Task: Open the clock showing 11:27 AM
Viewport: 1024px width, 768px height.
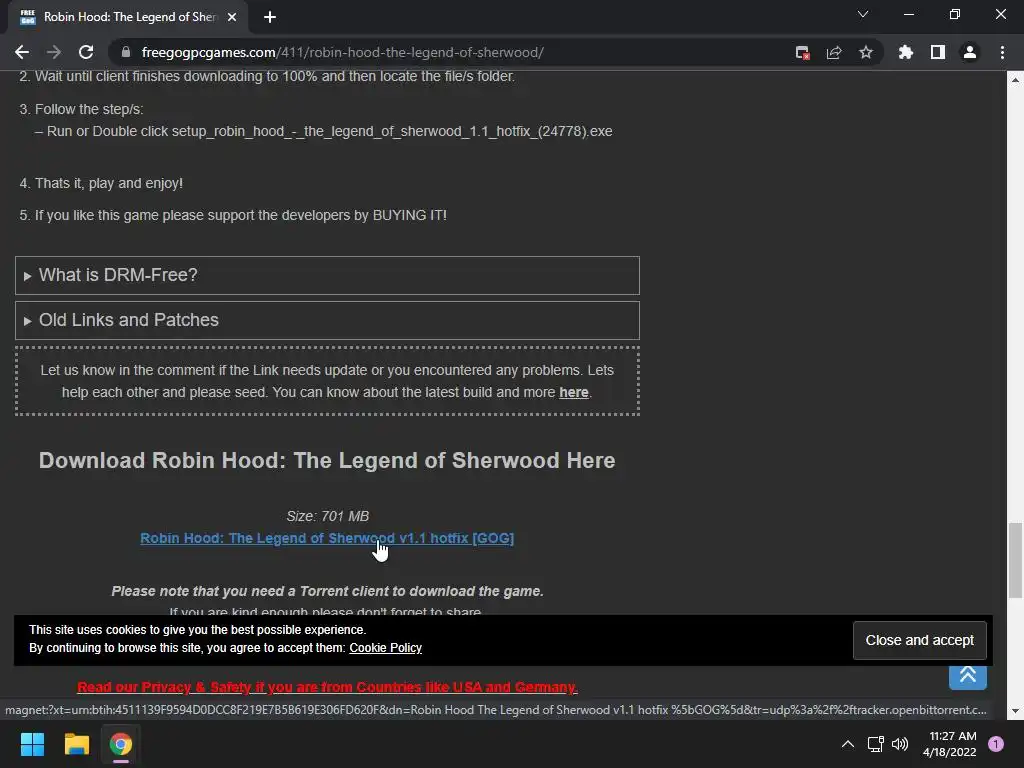Action: pos(950,744)
